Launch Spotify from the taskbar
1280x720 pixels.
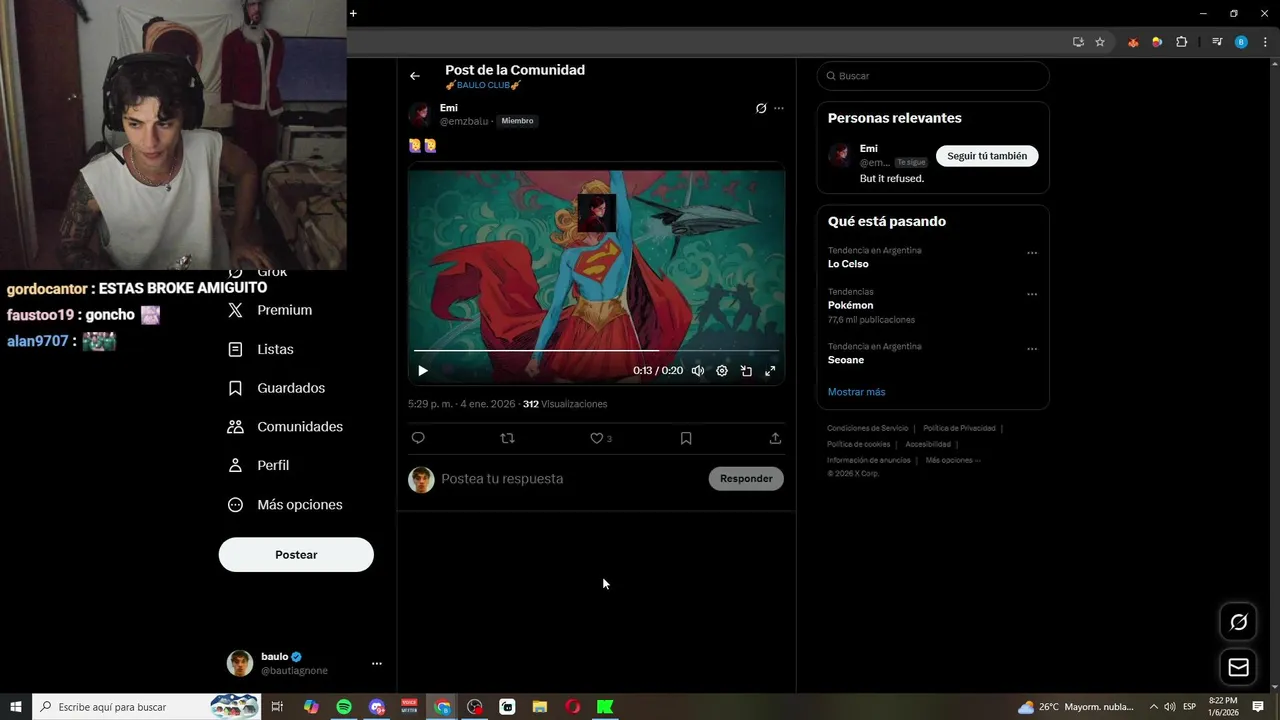point(344,707)
